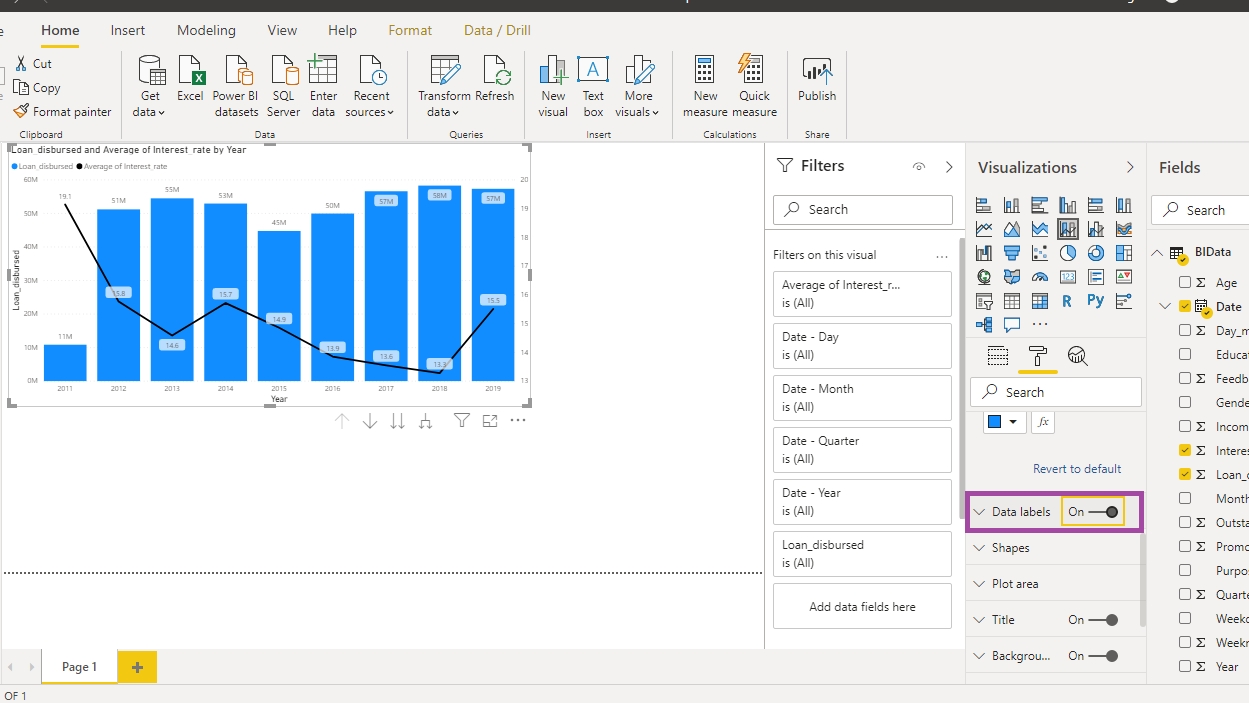The image size is (1249, 703).
Task: Select the pie chart visualization
Action: (1068, 253)
